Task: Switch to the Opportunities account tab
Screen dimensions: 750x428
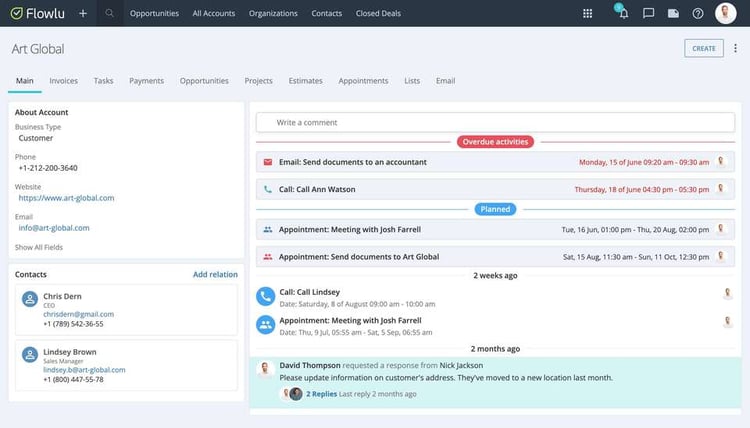Action: [x=204, y=81]
